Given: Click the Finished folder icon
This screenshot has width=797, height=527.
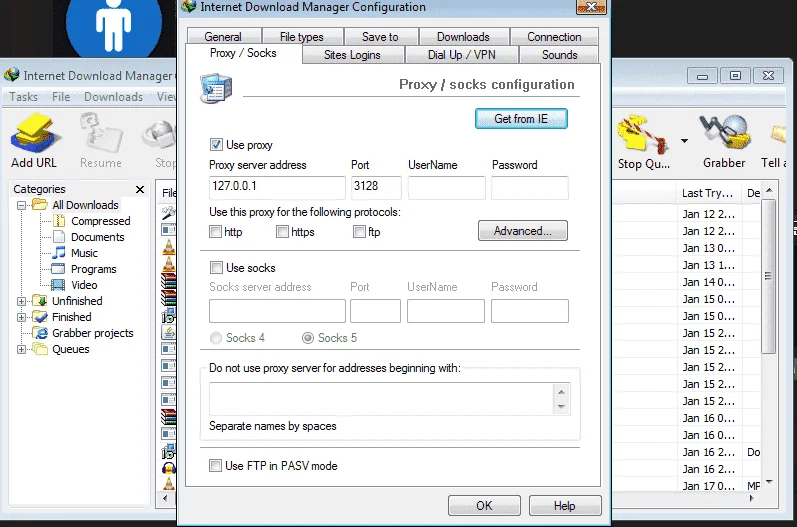Looking at the screenshot, I should pyautogui.click(x=40, y=317).
